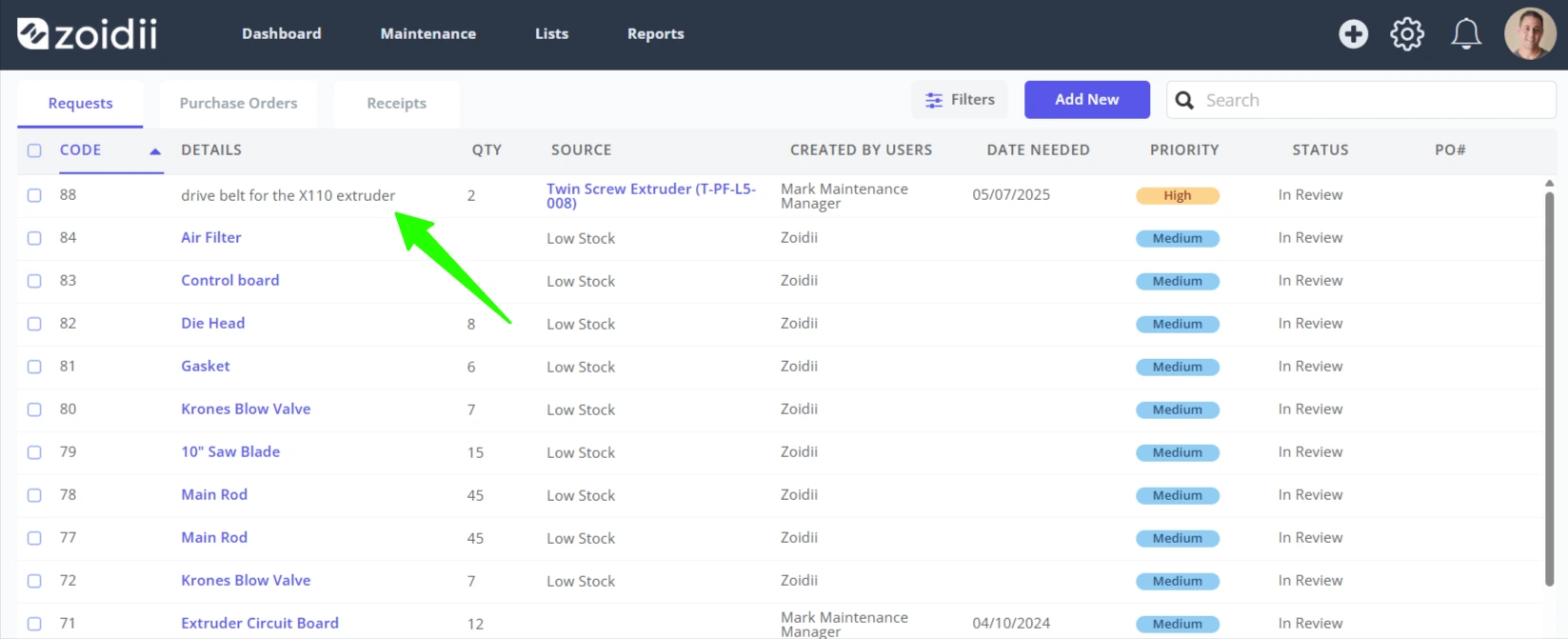Click Low Stock source in row 82
Viewport: 1568px width, 639px height.
(581, 324)
